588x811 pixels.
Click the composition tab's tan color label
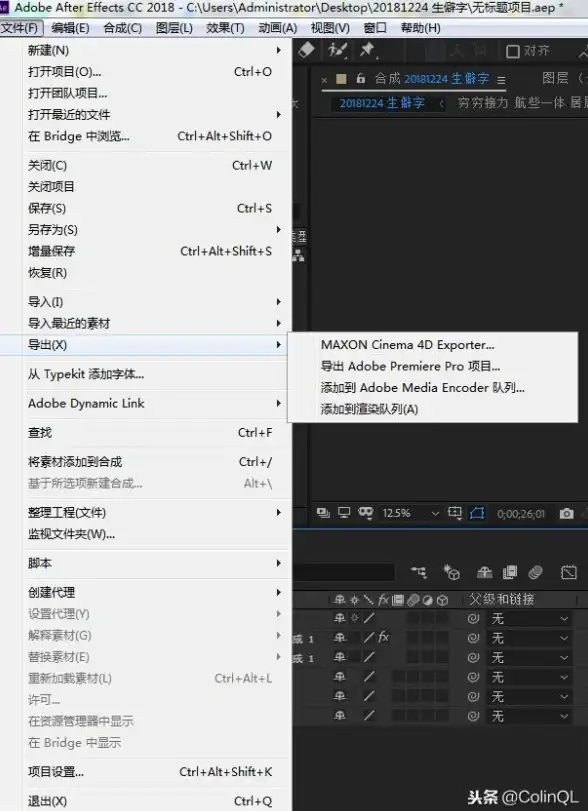click(341, 79)
